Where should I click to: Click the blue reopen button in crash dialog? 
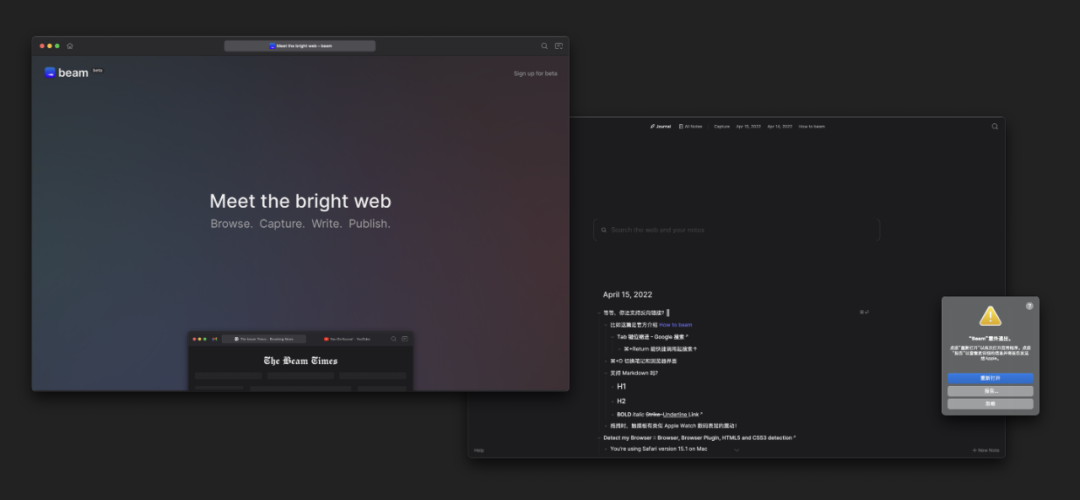click(x=990, y=379)
